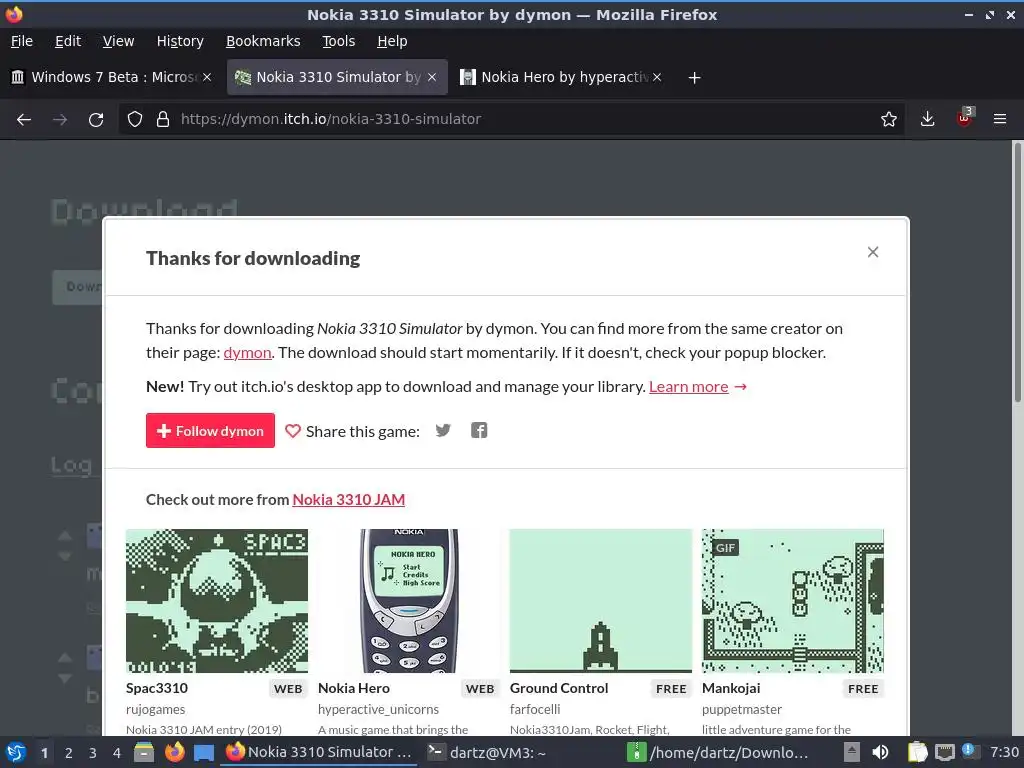Open the uBlock extension icon

(x=965, y=118)
